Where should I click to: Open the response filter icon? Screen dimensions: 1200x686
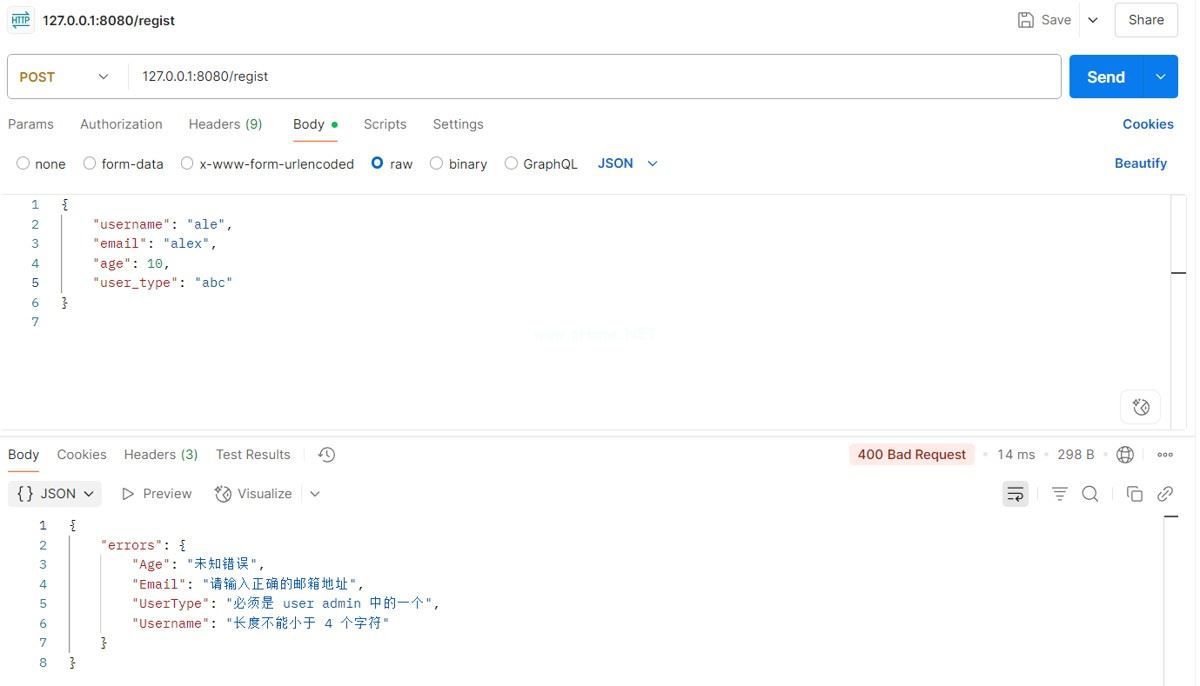click(x=1060, y=494)
